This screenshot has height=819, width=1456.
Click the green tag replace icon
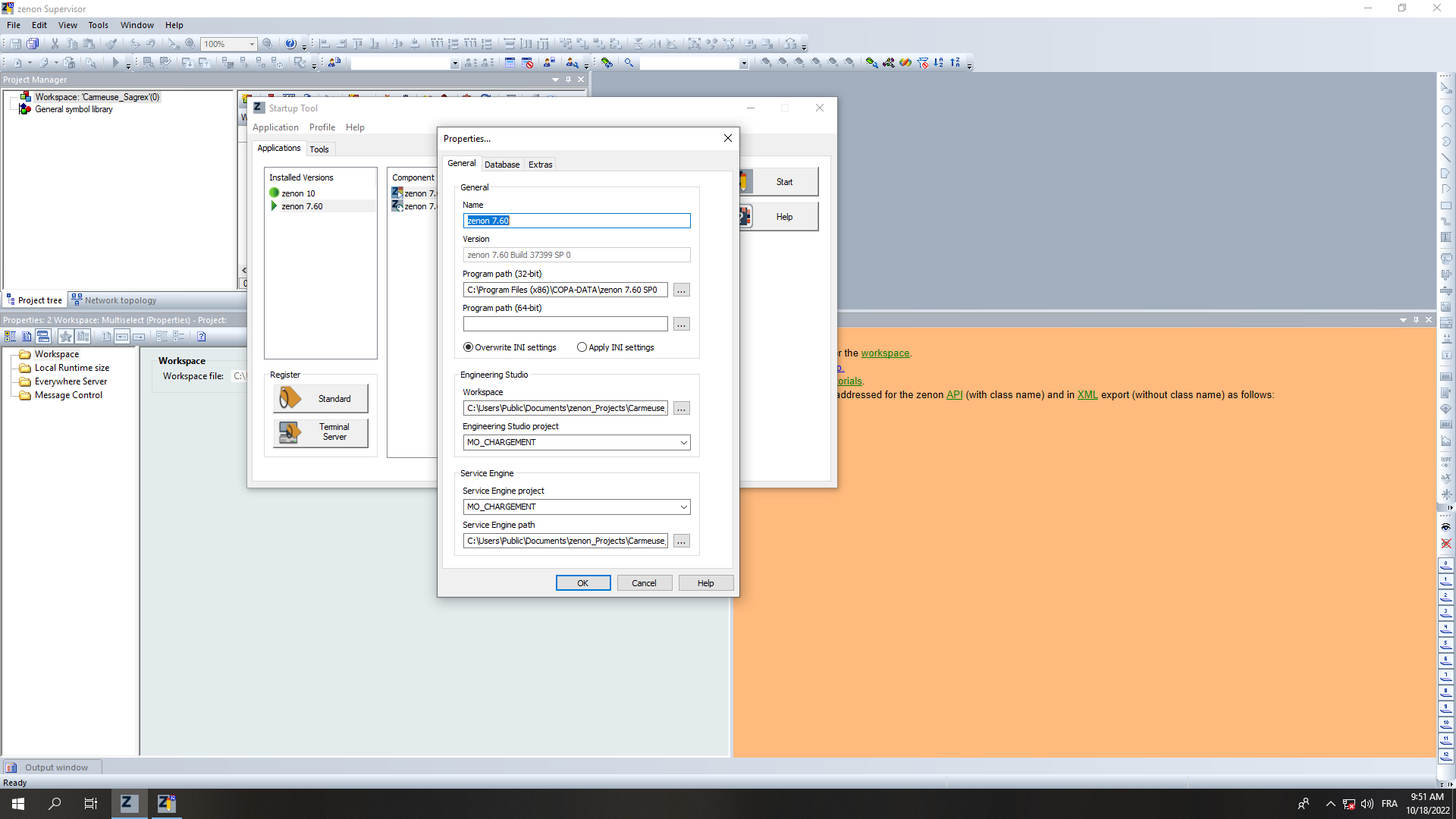pyautogui.click(x=607, y=63)
